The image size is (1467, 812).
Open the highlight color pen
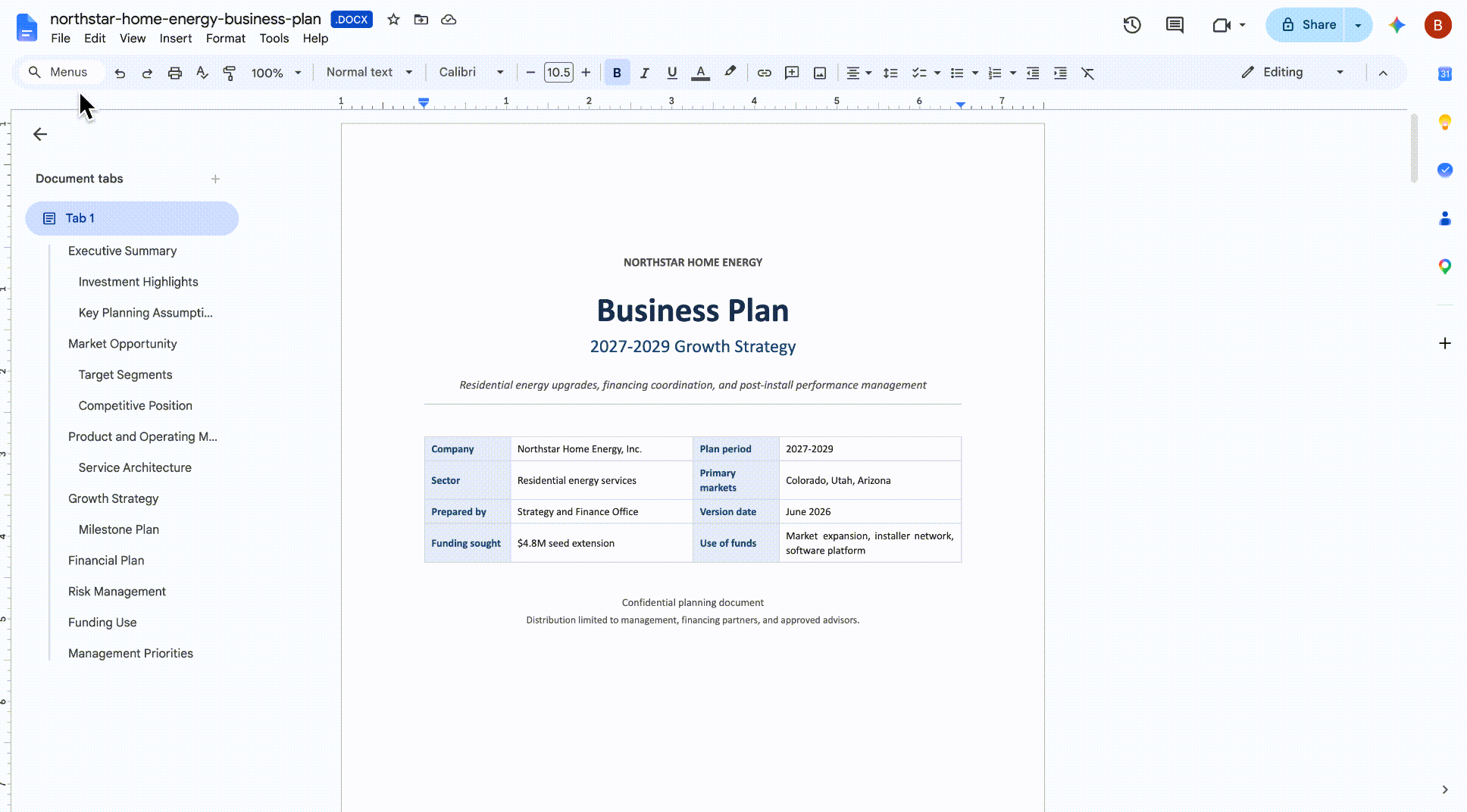pos(730,72)
